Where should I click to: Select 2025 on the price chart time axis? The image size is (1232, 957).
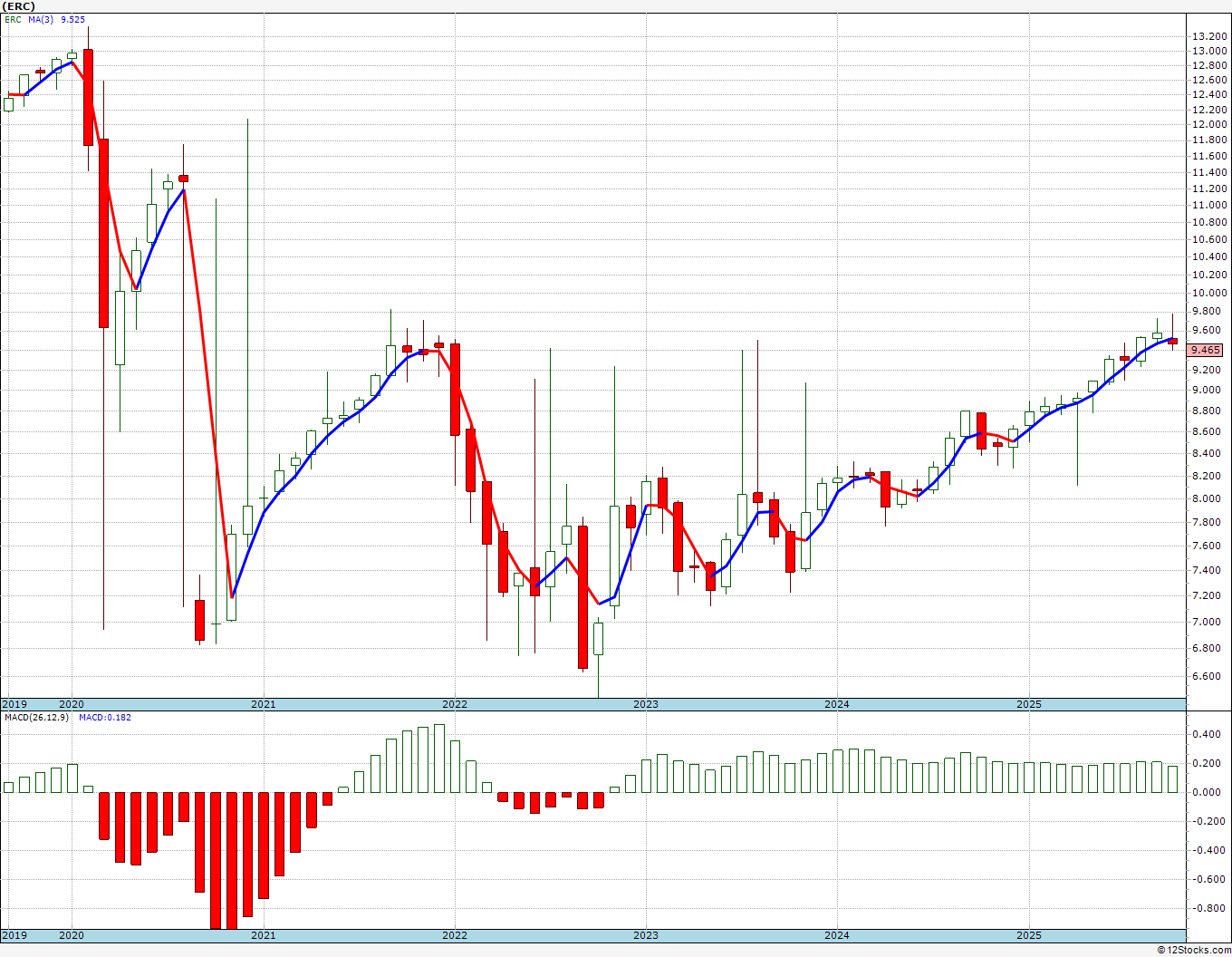pyautogui.click(x=1028, y=704)
